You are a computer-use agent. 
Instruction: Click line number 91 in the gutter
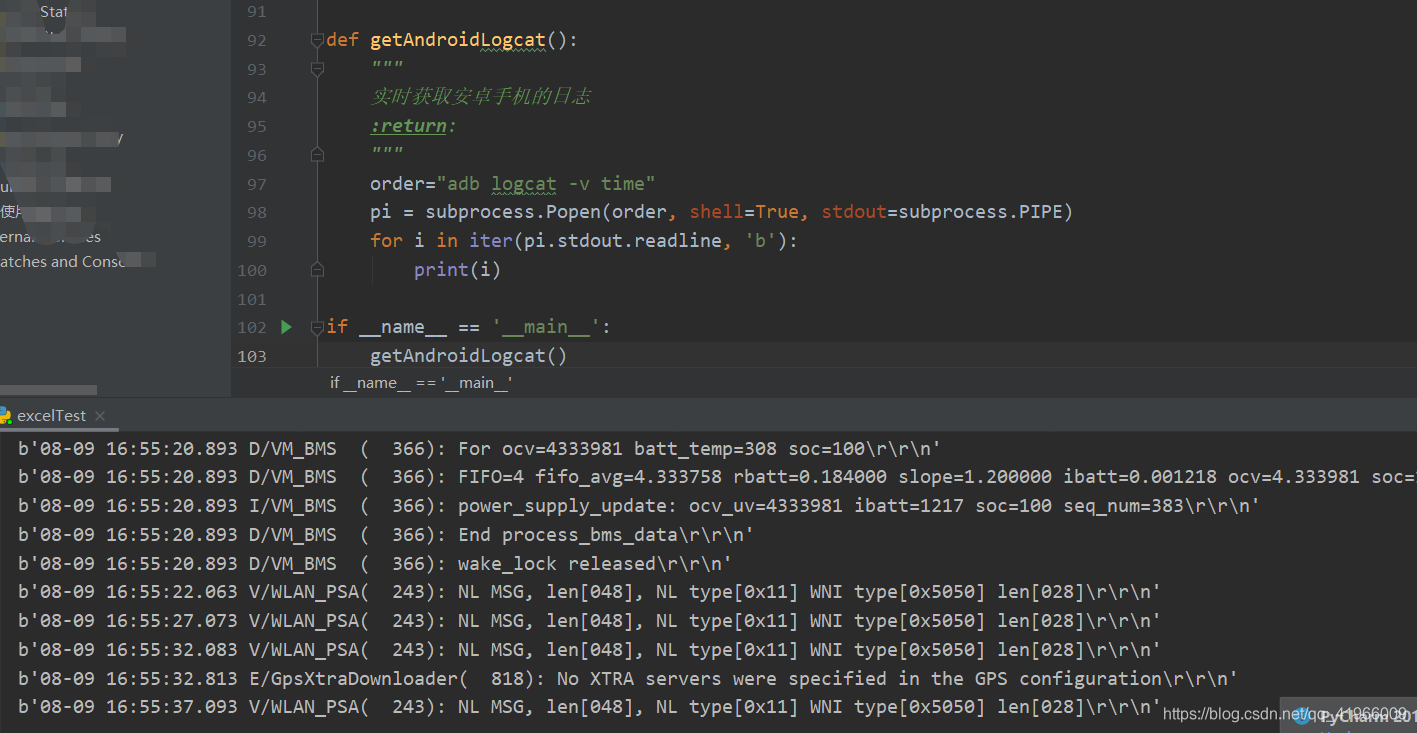[x=256, y=12]
